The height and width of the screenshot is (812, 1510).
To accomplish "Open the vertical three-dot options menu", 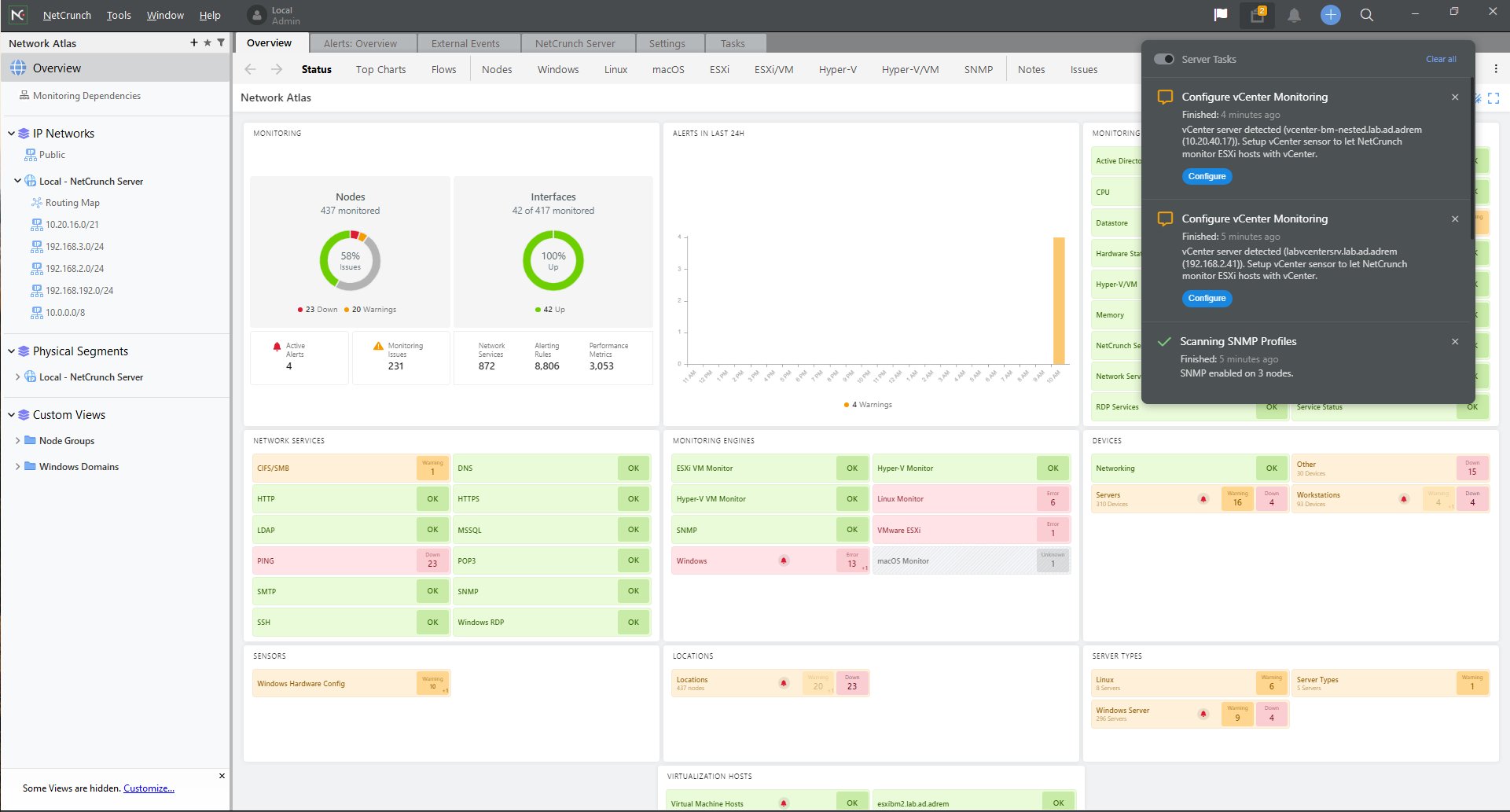I will coord(1496,69).
